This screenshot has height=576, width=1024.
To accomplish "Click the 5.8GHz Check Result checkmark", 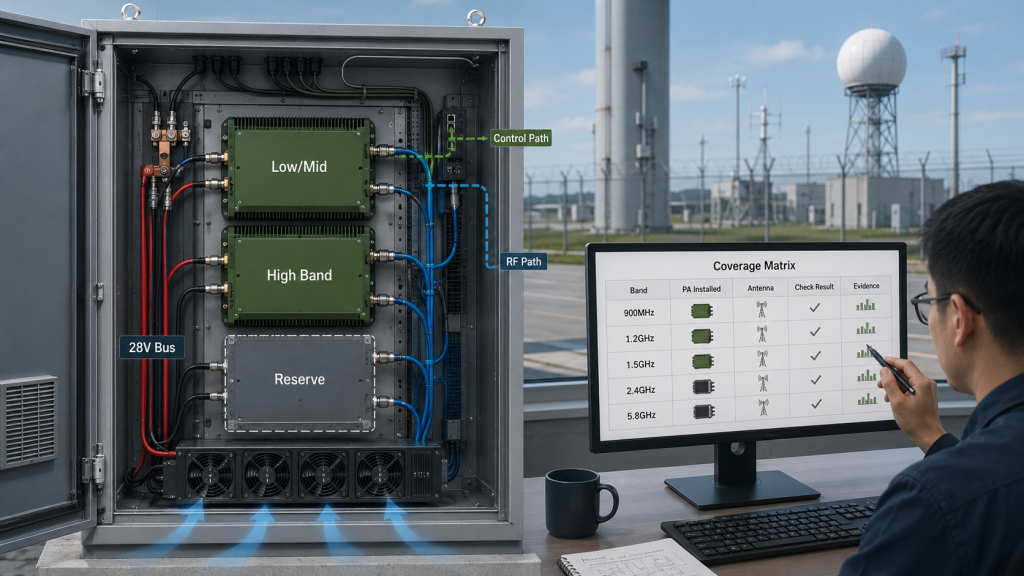I will (816, 404).
